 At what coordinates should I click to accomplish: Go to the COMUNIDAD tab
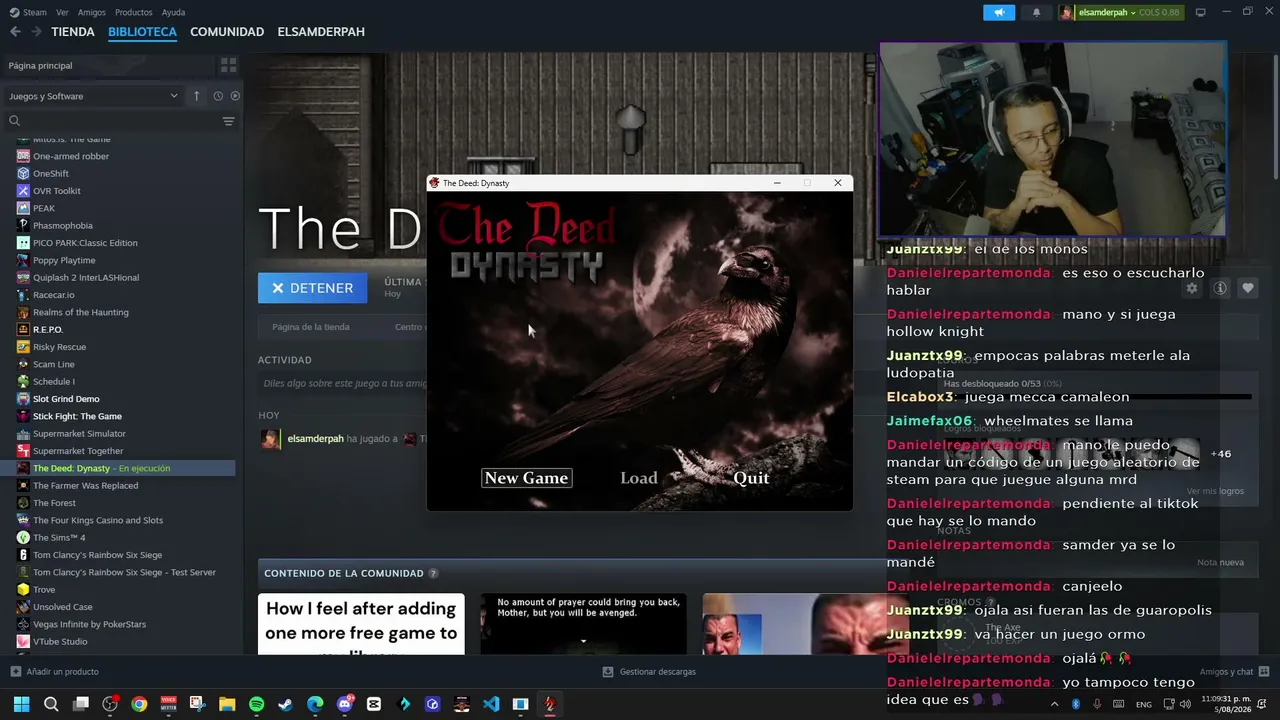coord(227,32)
